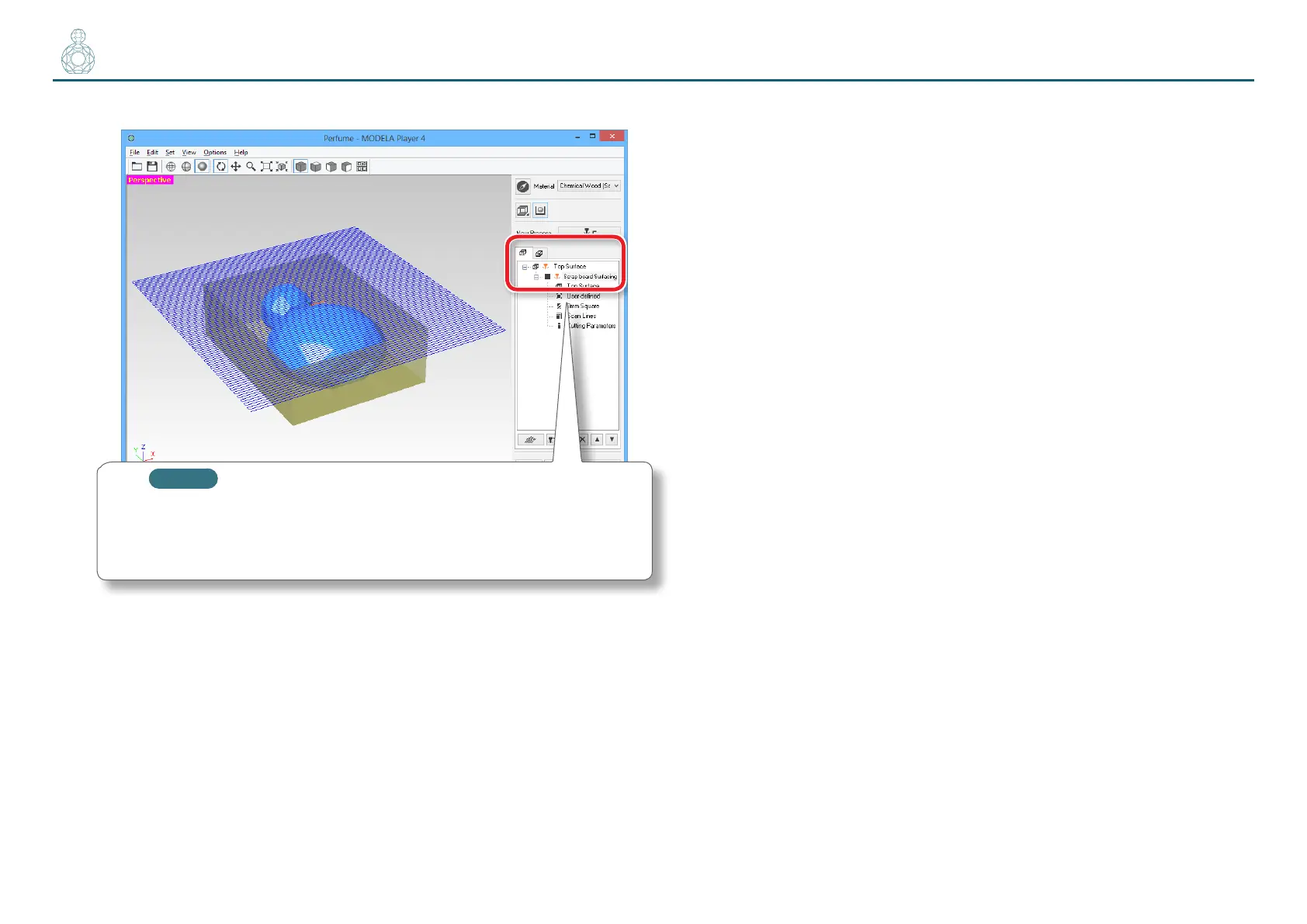Activate the Pan move-arrows tool
This screenshot has height=924, width=1307.
coord(235,166)
